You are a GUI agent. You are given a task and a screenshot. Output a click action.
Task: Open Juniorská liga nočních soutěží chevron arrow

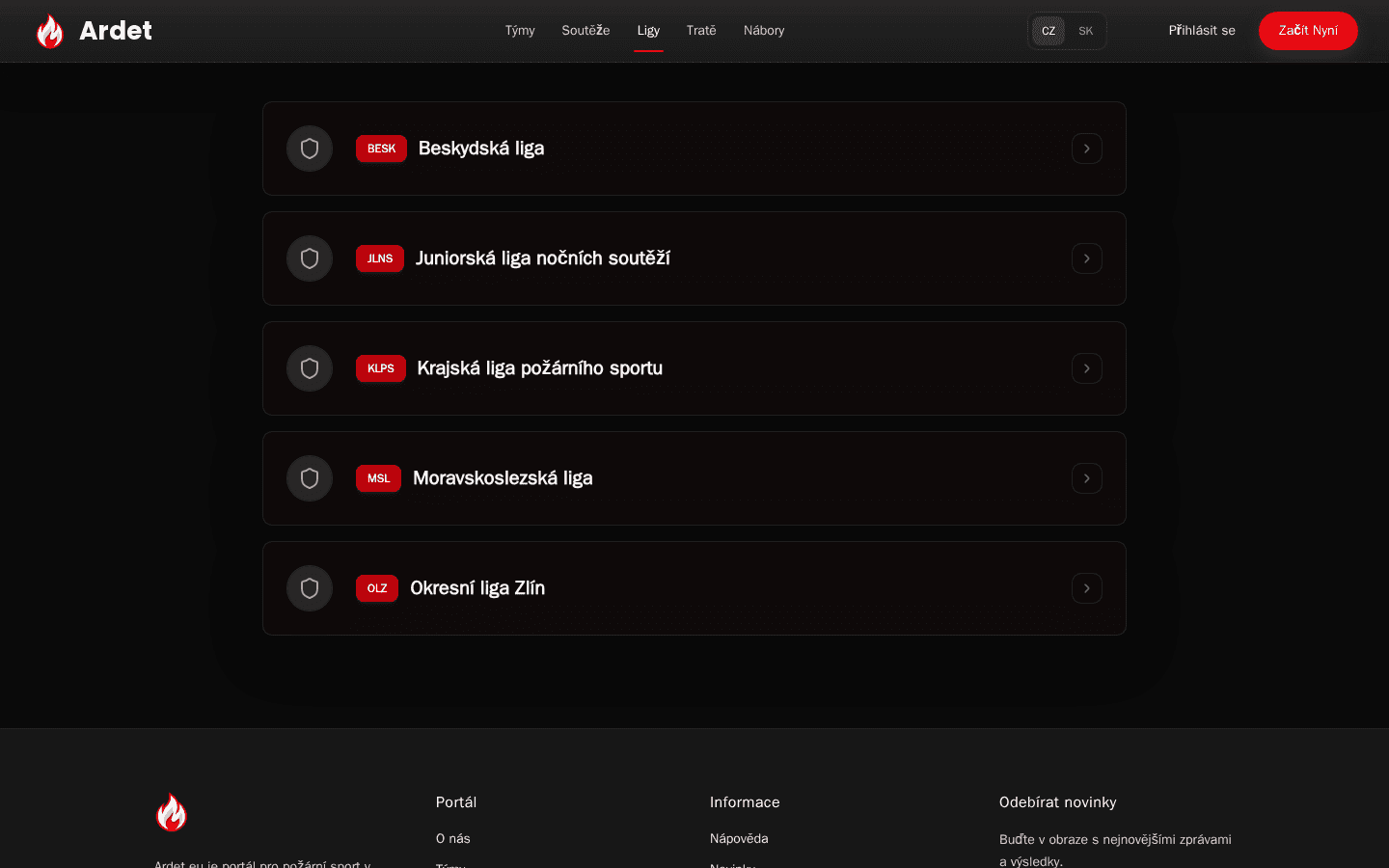[x=1087, y=258]
